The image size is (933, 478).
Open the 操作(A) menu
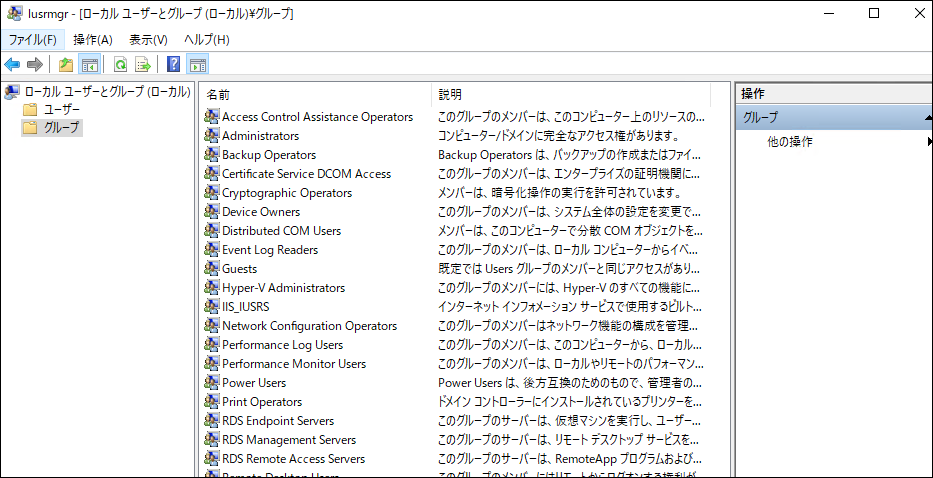click(x=93, y=39)
